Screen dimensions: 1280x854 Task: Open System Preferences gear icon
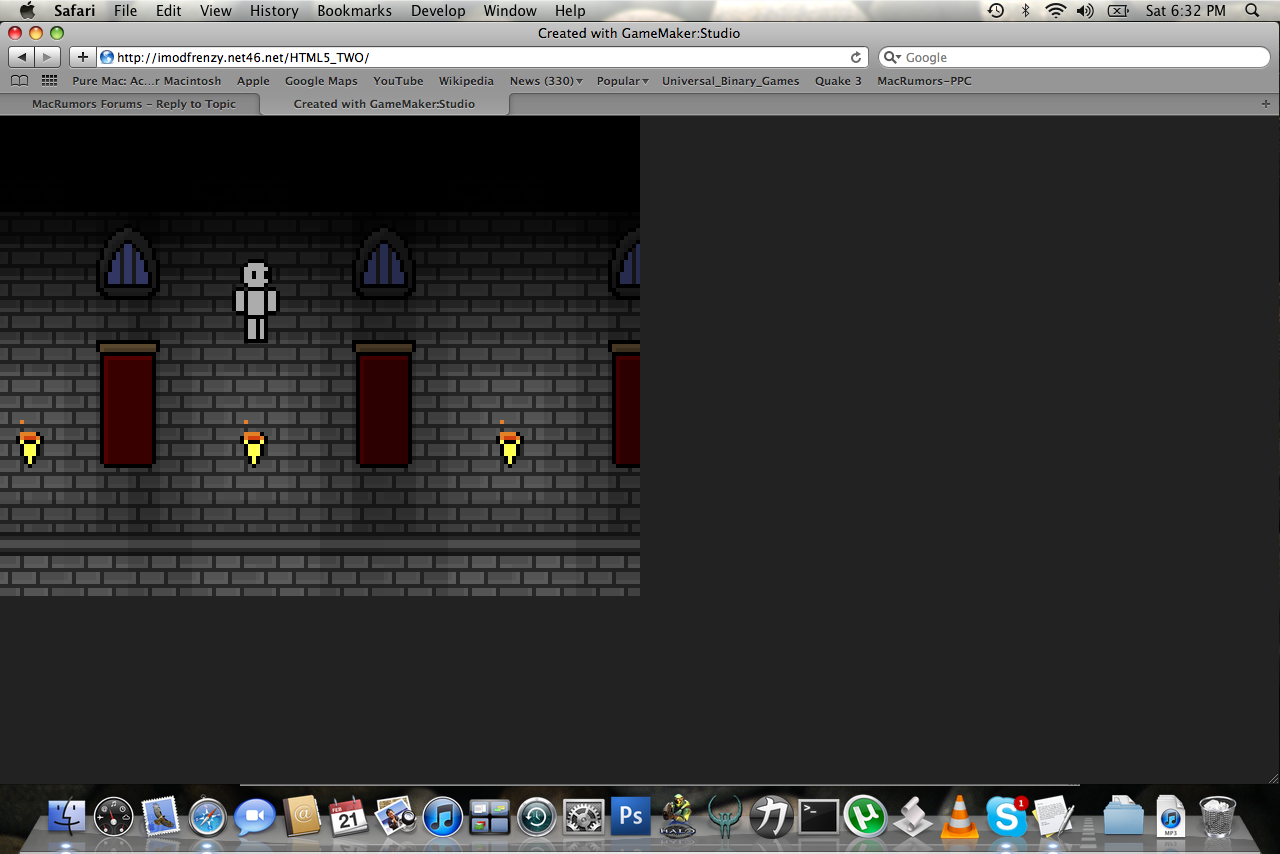[584, 817]
